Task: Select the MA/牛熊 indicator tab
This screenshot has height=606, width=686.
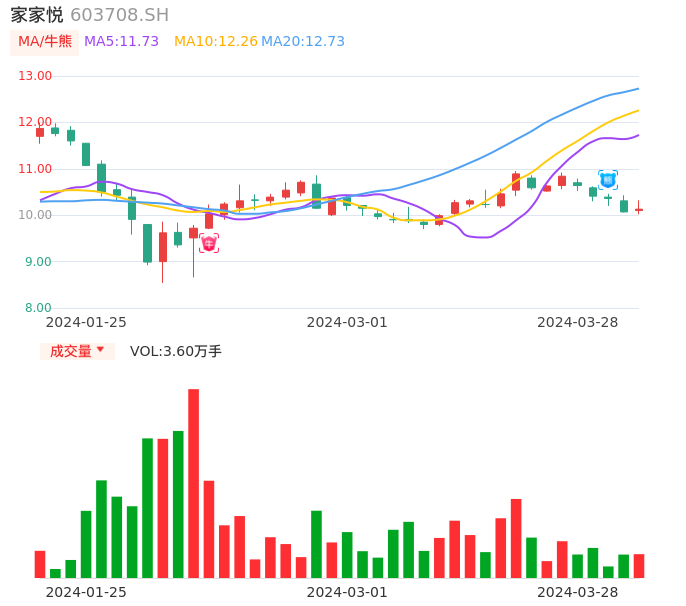Action: point(43,42)
